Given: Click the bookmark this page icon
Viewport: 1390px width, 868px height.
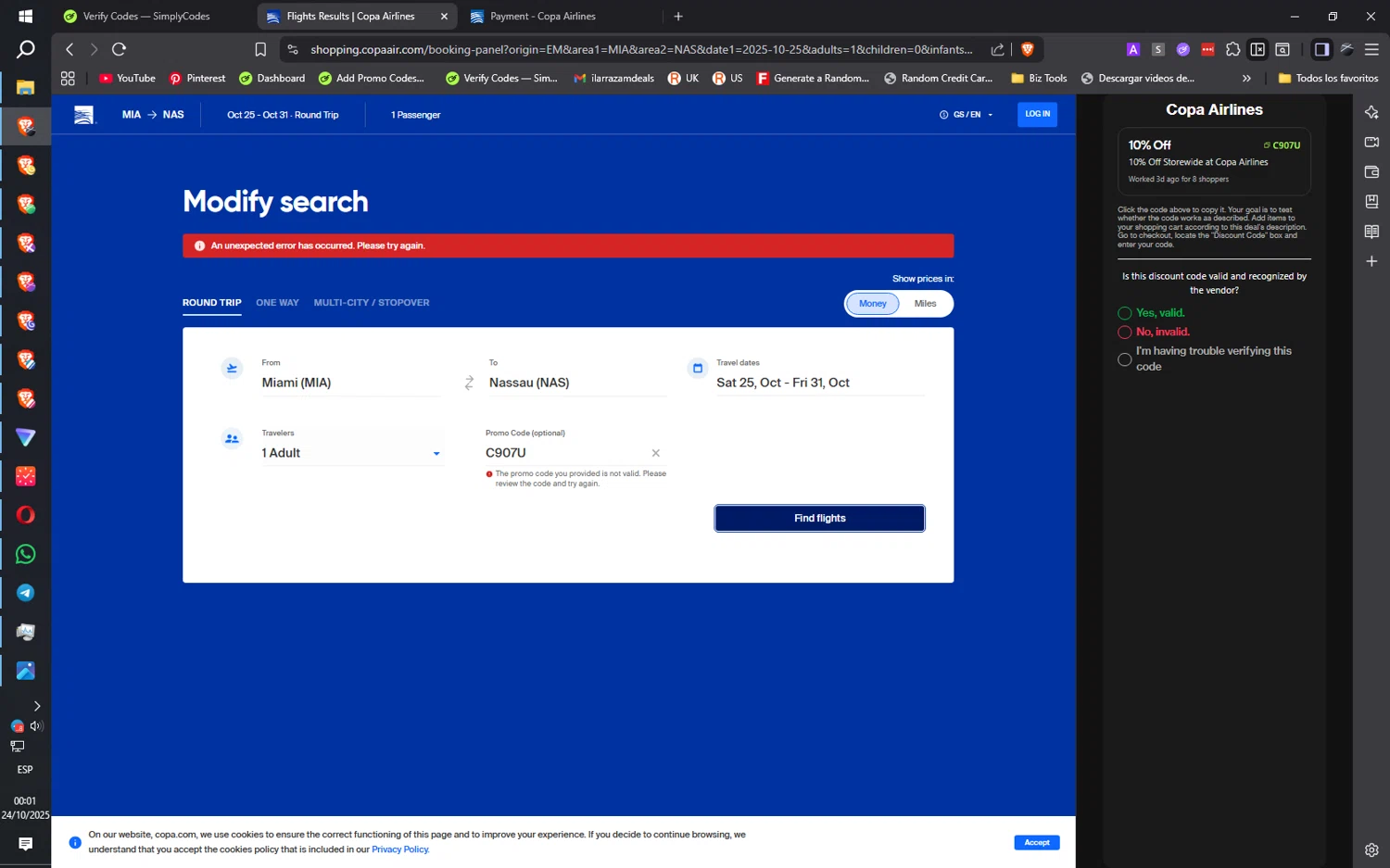Looking at the screenshot, I should click(260, 49).
